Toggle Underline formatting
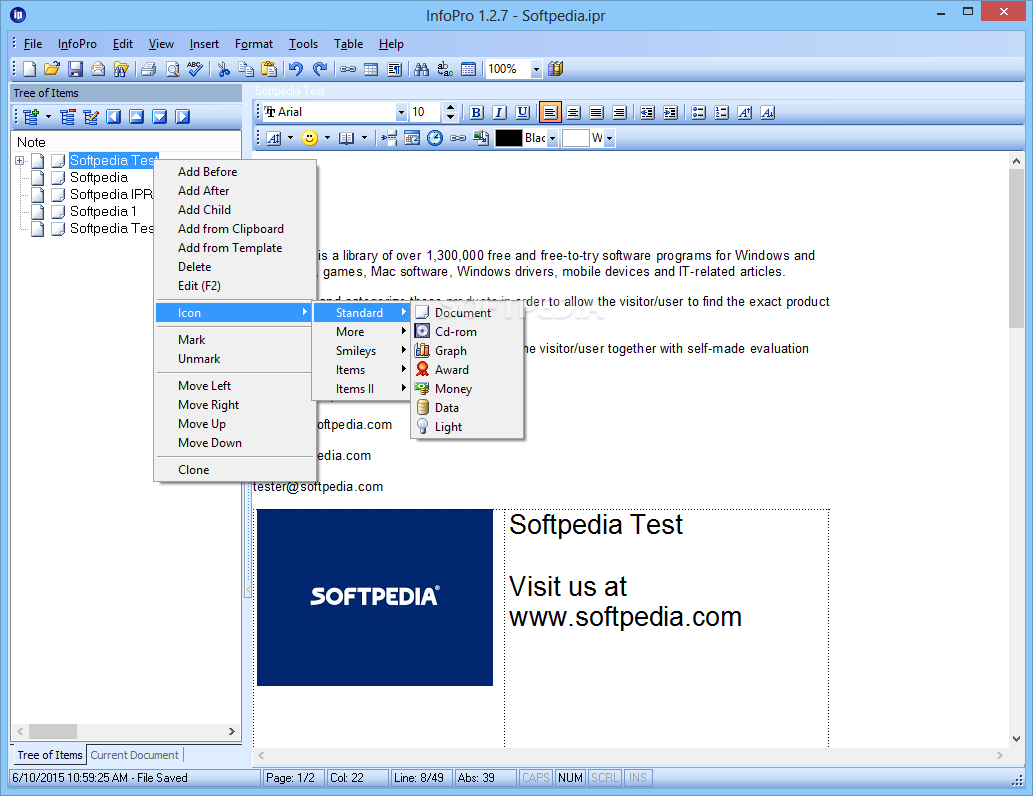The width and height of the screenshot is (1033, 796). [522, 113]
